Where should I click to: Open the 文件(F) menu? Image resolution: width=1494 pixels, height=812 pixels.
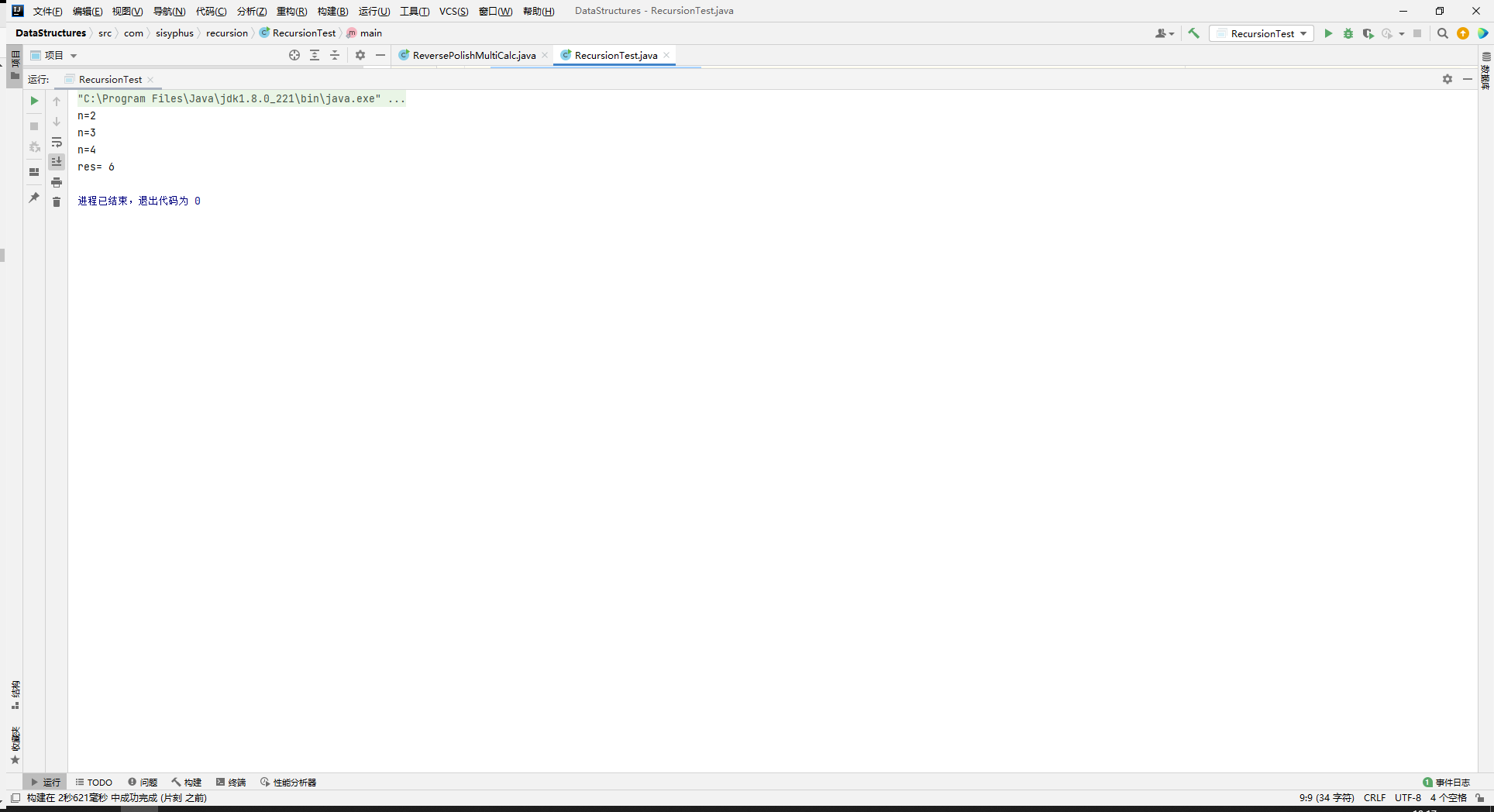tap(47, 11)
